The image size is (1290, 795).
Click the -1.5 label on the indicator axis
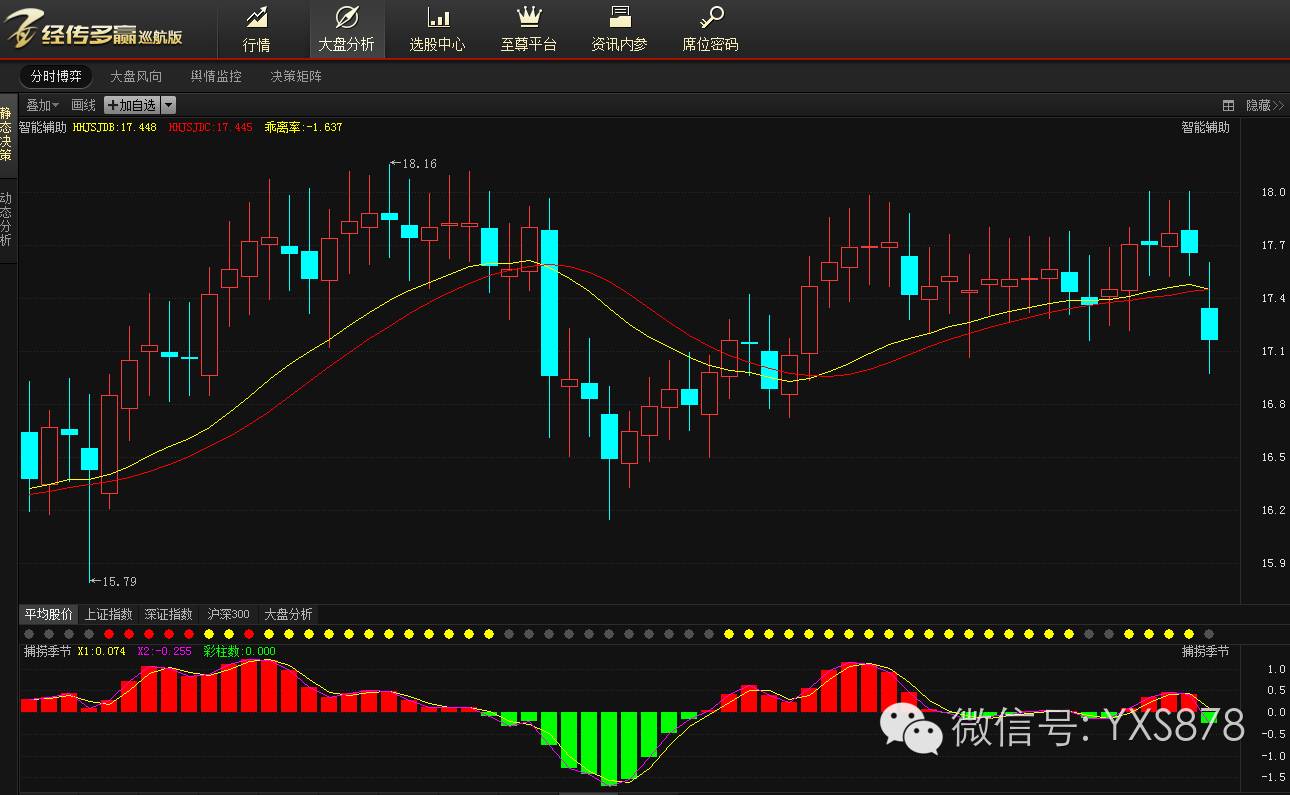pyautogui.click(x=1275, y=776)
